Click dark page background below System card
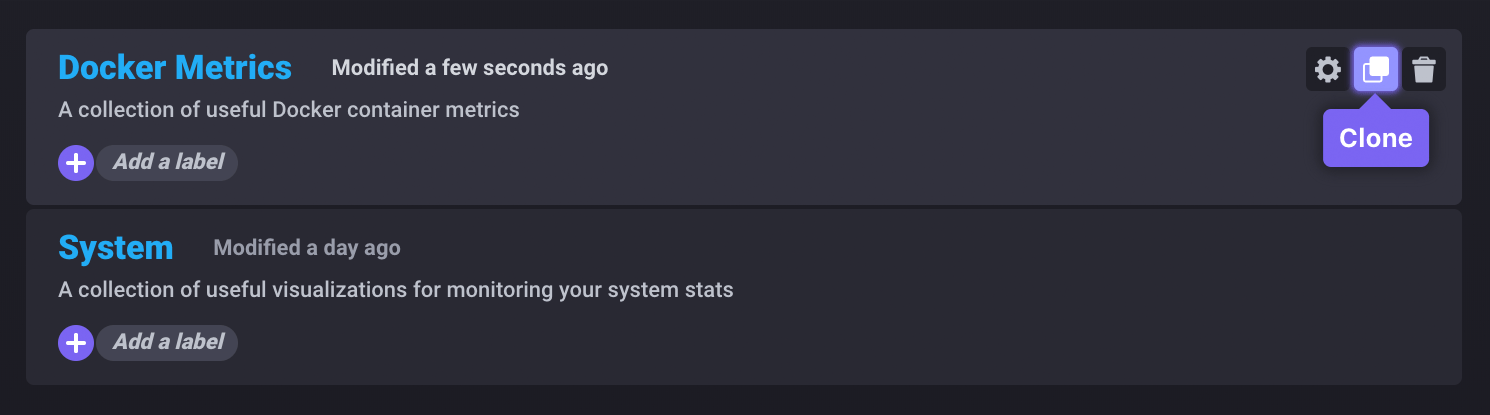 [x=745, y=400]
